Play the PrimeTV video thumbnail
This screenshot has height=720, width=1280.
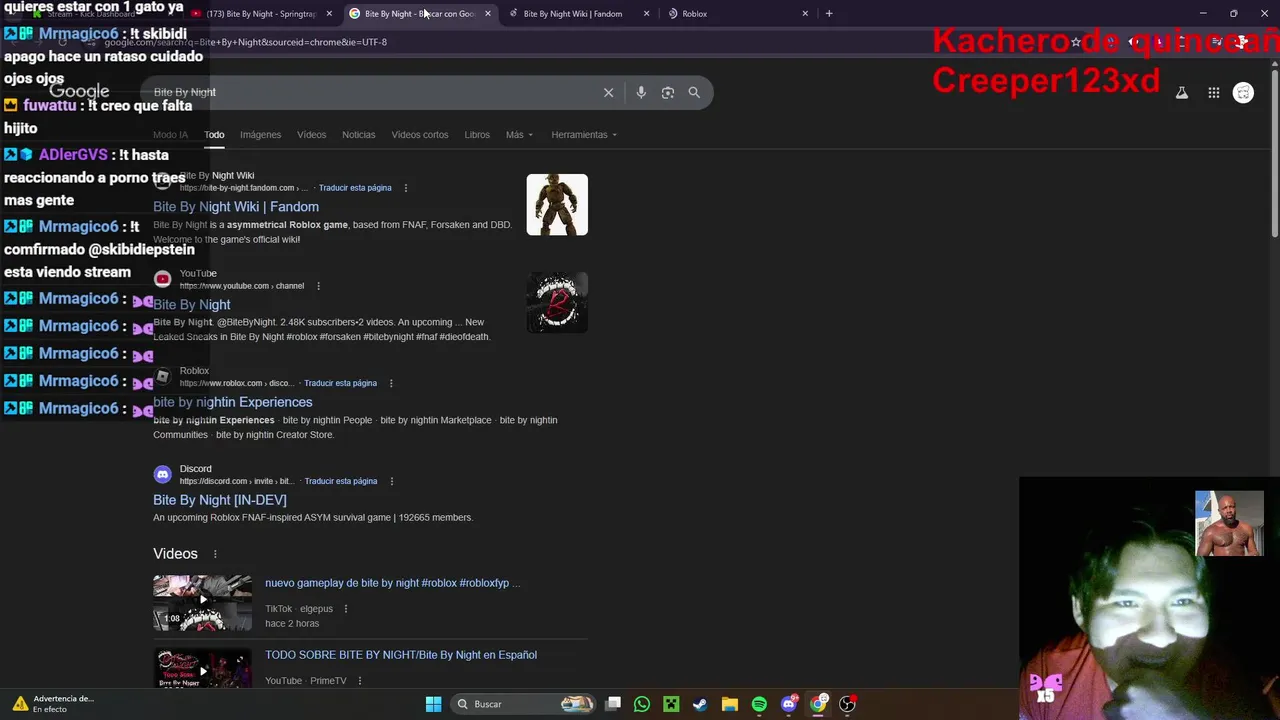[x=203, y=668]
